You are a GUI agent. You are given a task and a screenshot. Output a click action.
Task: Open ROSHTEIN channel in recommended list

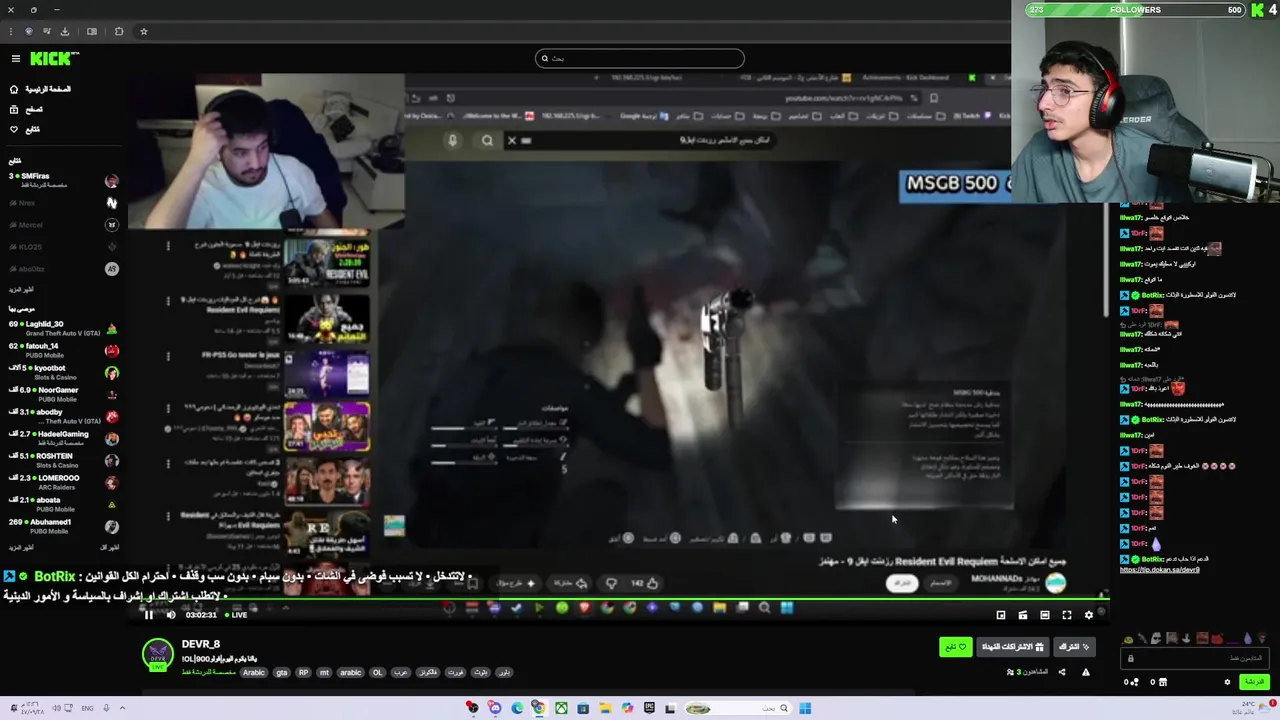tap(62, 460)
